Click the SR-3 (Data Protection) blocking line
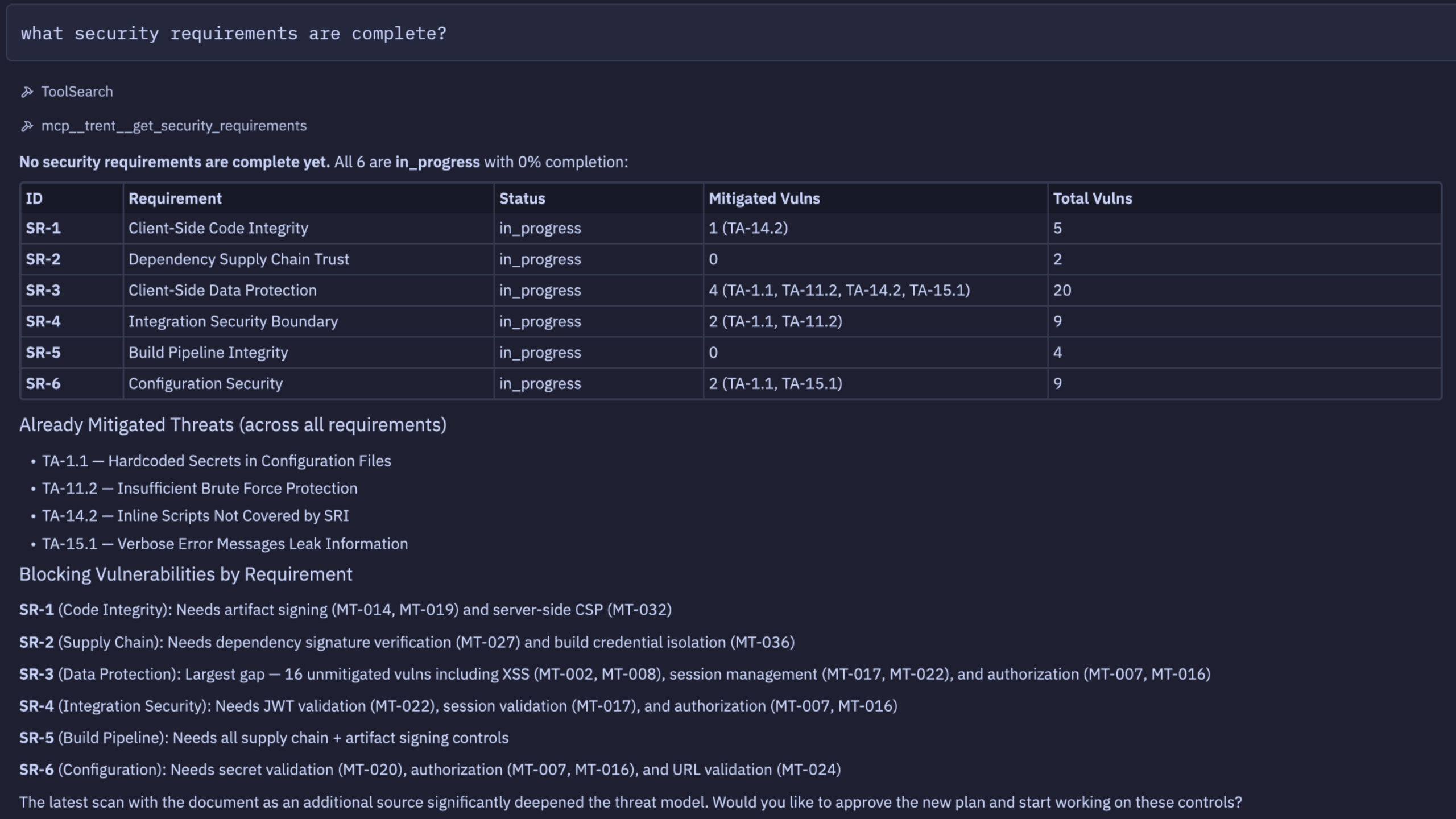This screenshot has width=1456, height=819. coord(615,674)
